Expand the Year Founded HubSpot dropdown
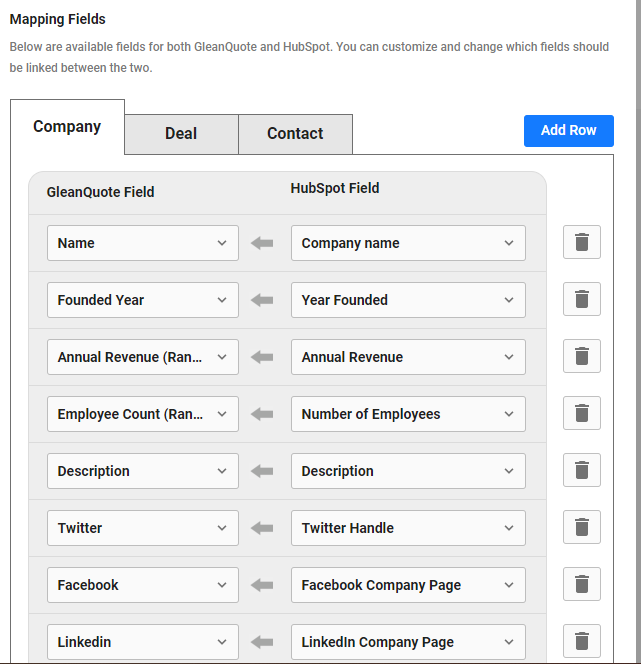Viewport: 641px width, 664px height. point(408,300)
